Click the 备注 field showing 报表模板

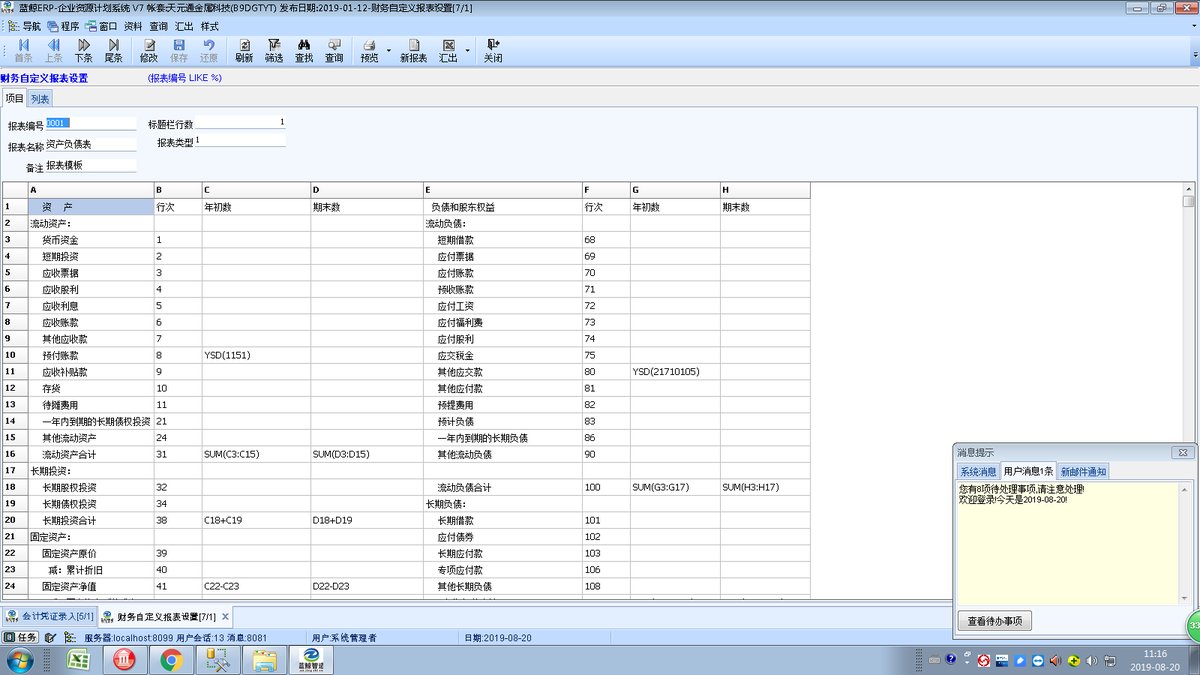point(91,166)
